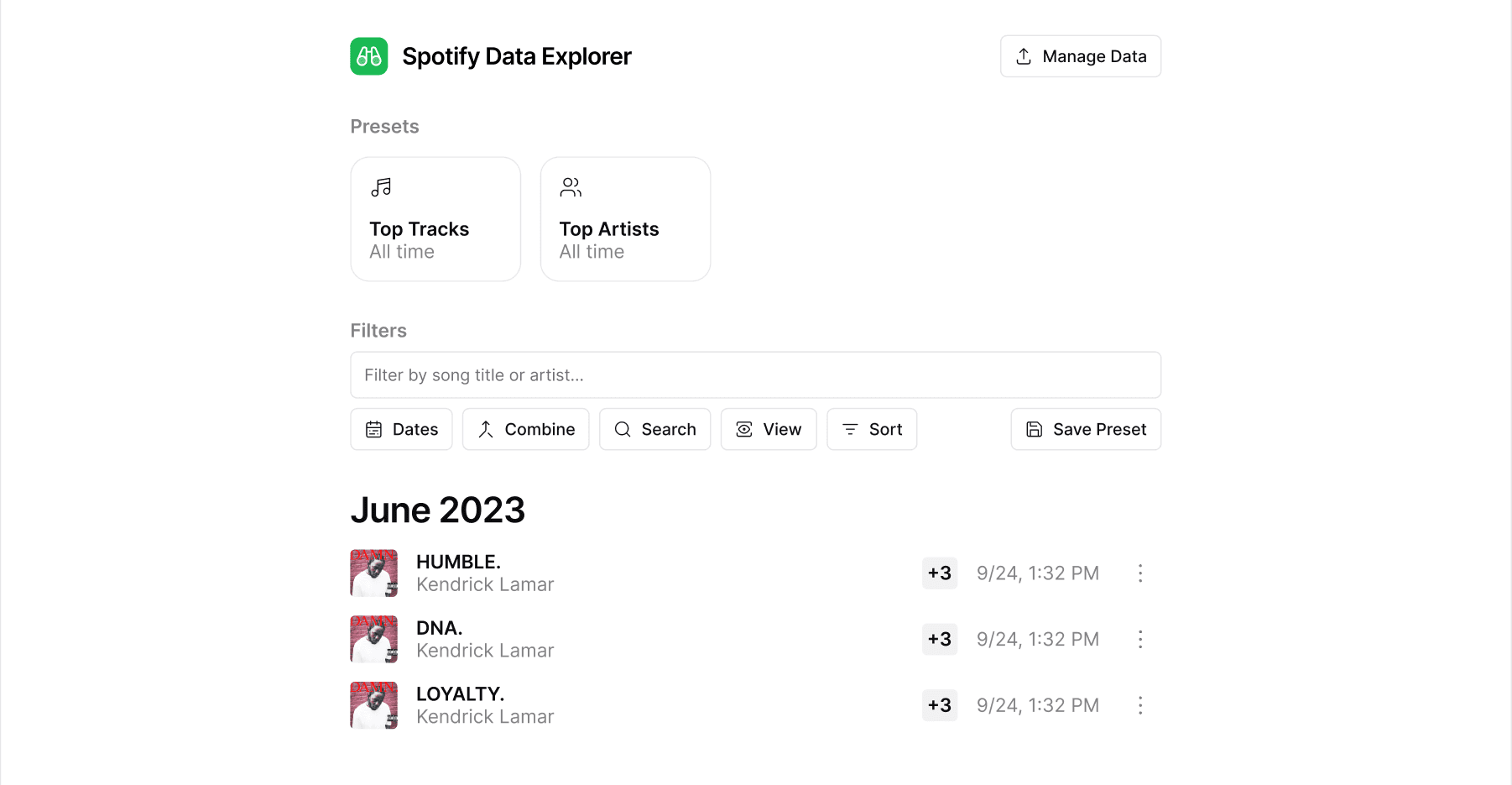
Task: Click the timestamp on the HUMBLE. row
Action: pyautogui.click(x=1038, y=573)
